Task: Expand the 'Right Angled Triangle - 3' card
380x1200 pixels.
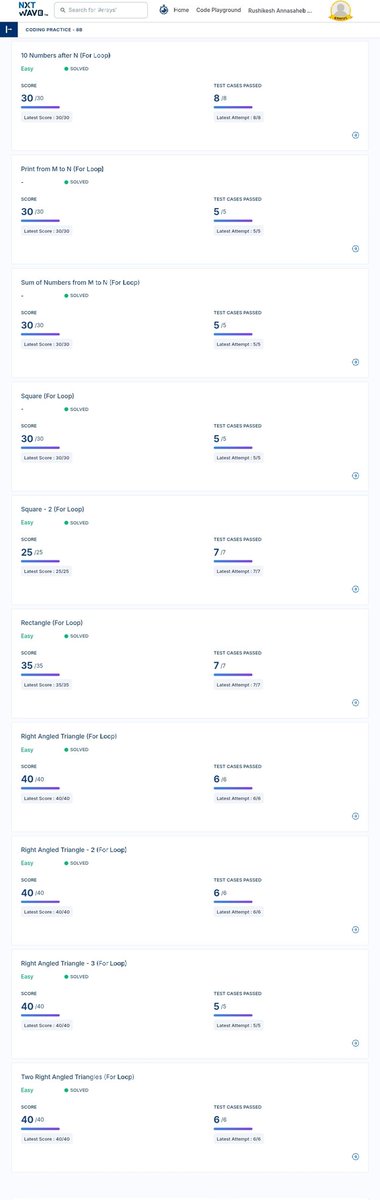Action: (356, 1043)
